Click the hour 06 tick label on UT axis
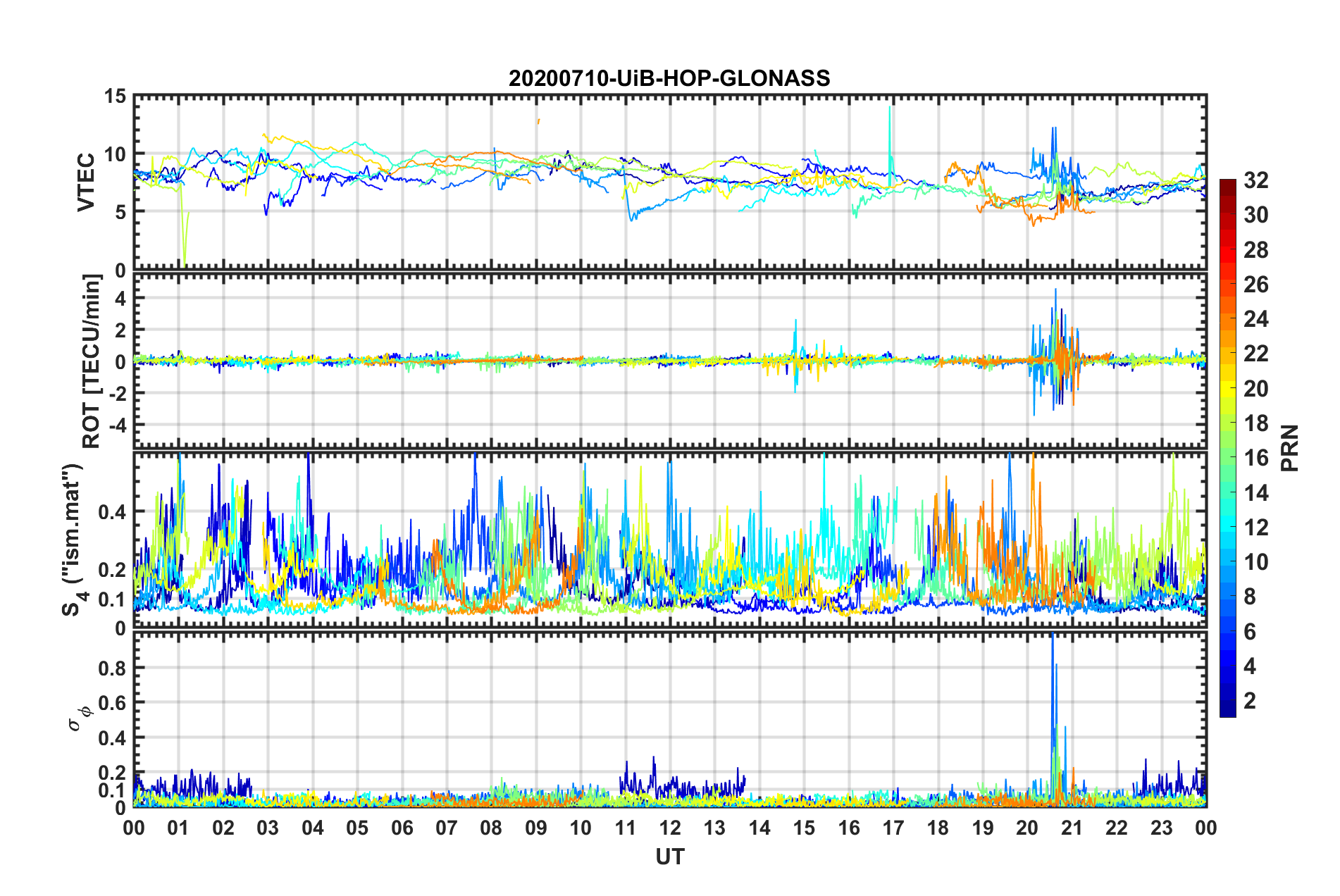This screenshot has height=896, width=1340. coord(402,828)
